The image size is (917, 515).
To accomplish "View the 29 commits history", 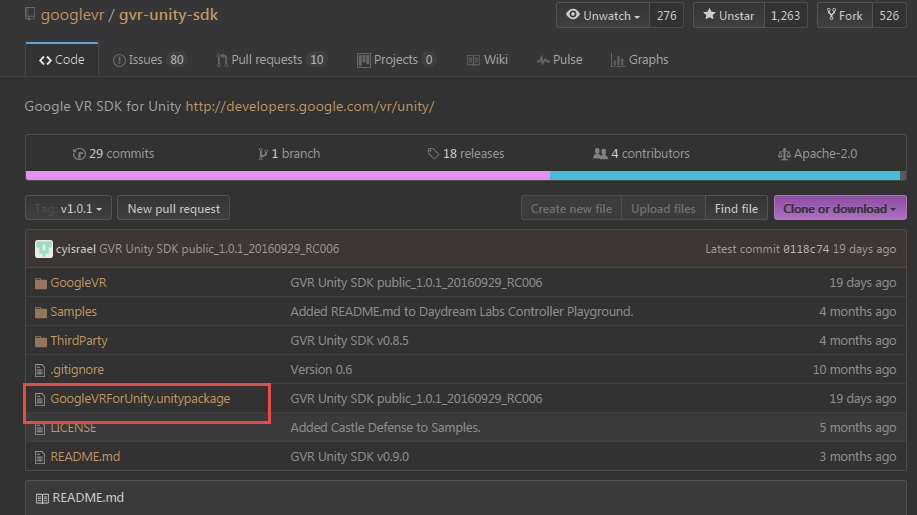I will (x=113, y=154).
